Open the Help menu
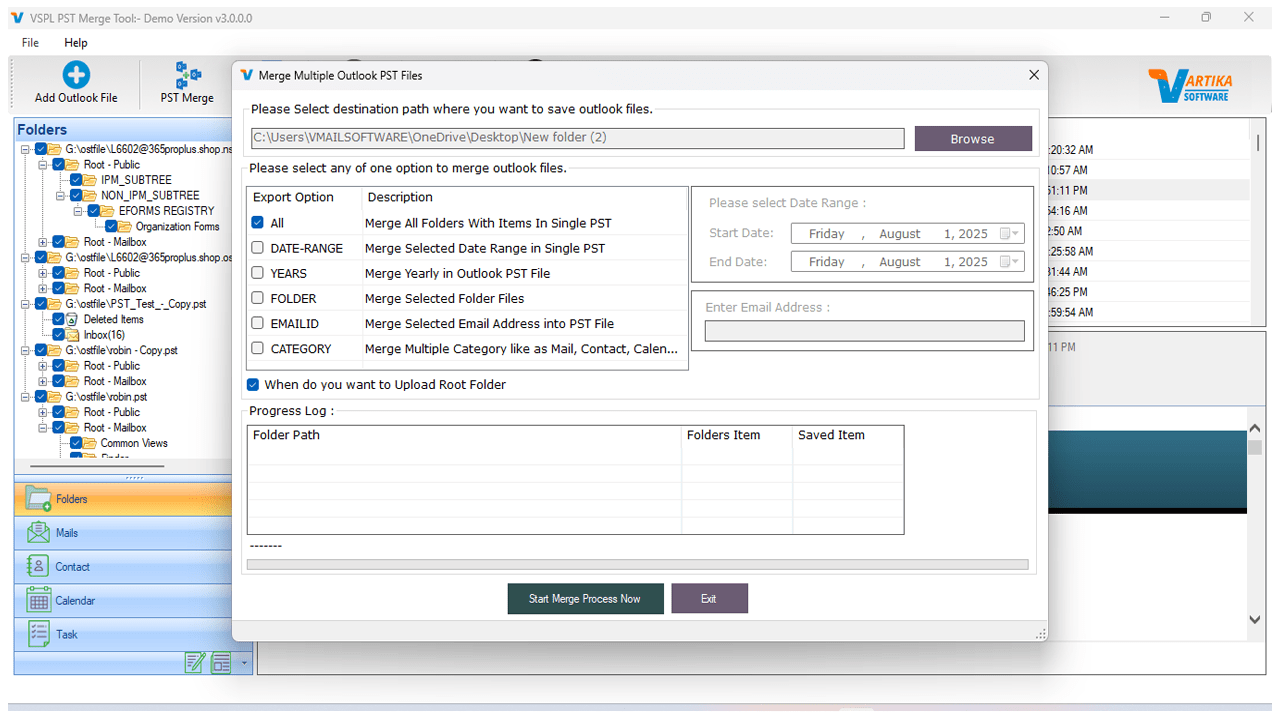 click(75, 43)
